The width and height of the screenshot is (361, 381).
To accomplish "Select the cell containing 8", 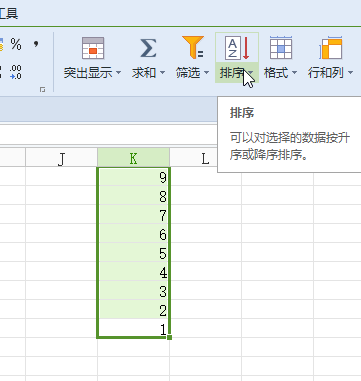I will (133, 195).
